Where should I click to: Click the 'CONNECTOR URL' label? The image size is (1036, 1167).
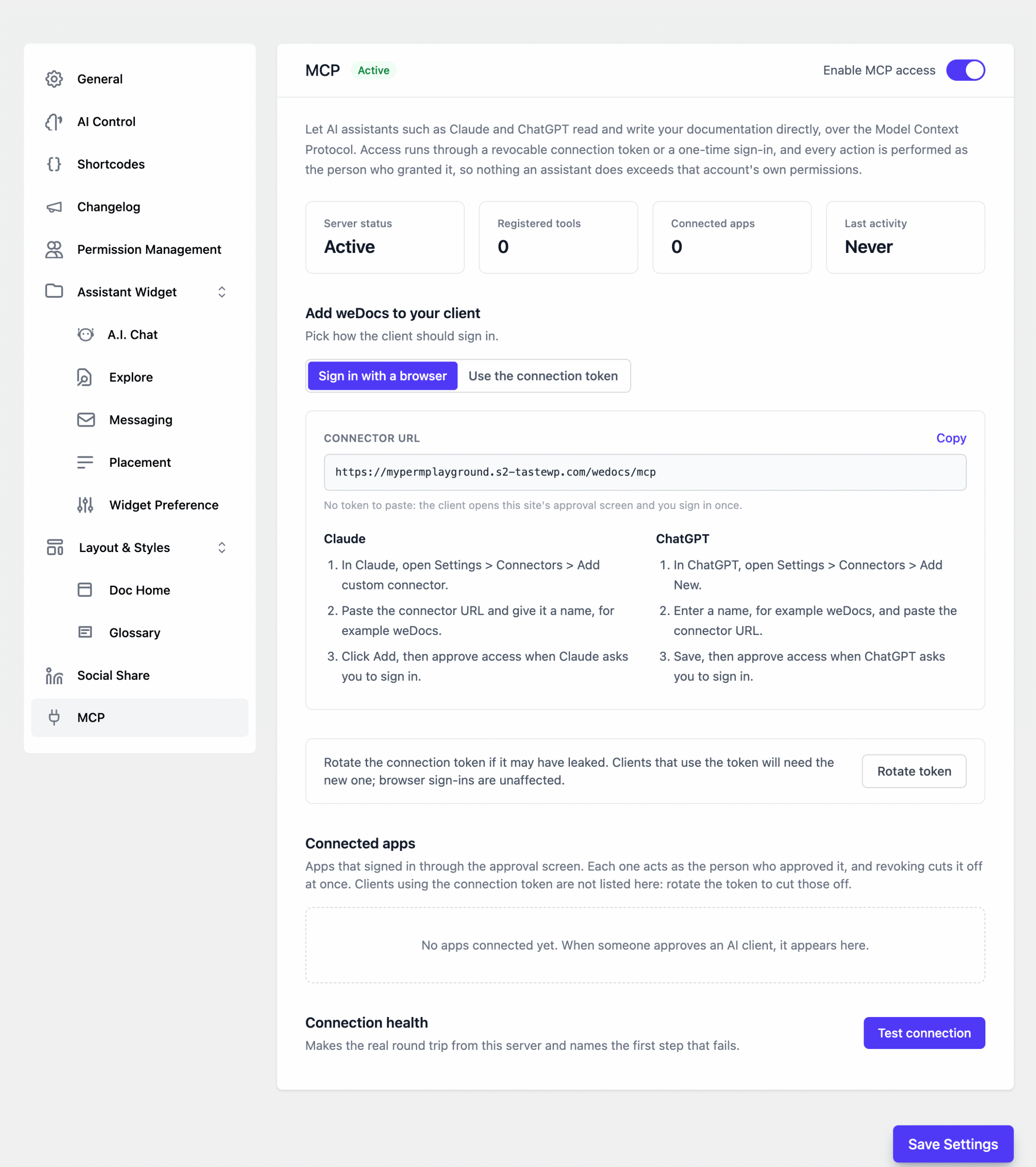(x=372, y=438)
